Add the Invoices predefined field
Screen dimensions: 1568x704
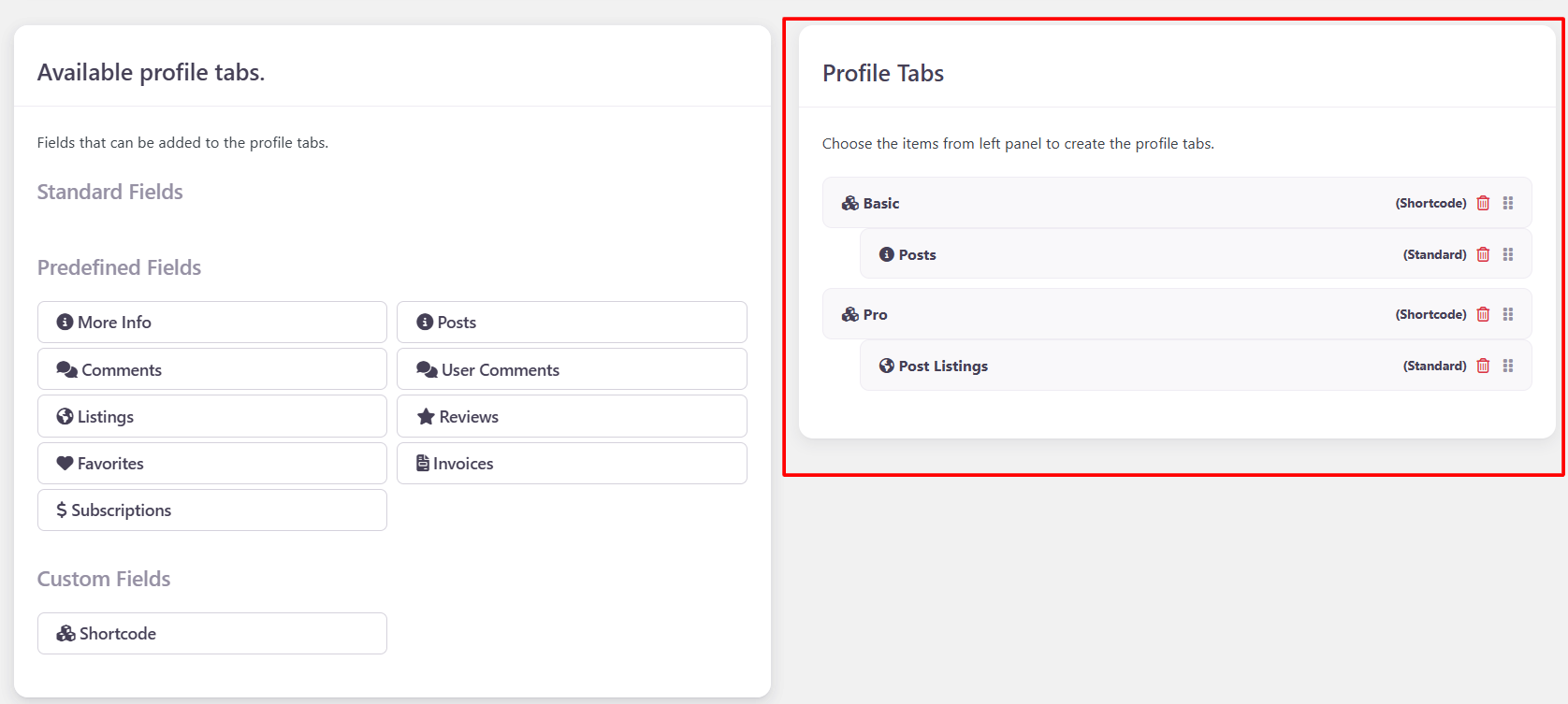click(572, 463)
